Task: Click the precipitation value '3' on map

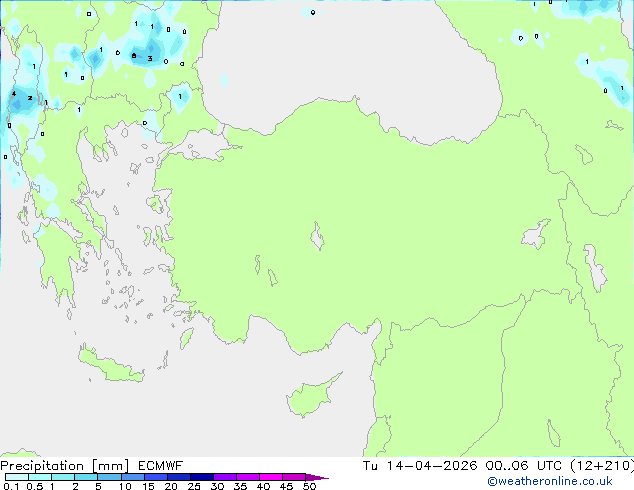Action: (x=150, y=59)
